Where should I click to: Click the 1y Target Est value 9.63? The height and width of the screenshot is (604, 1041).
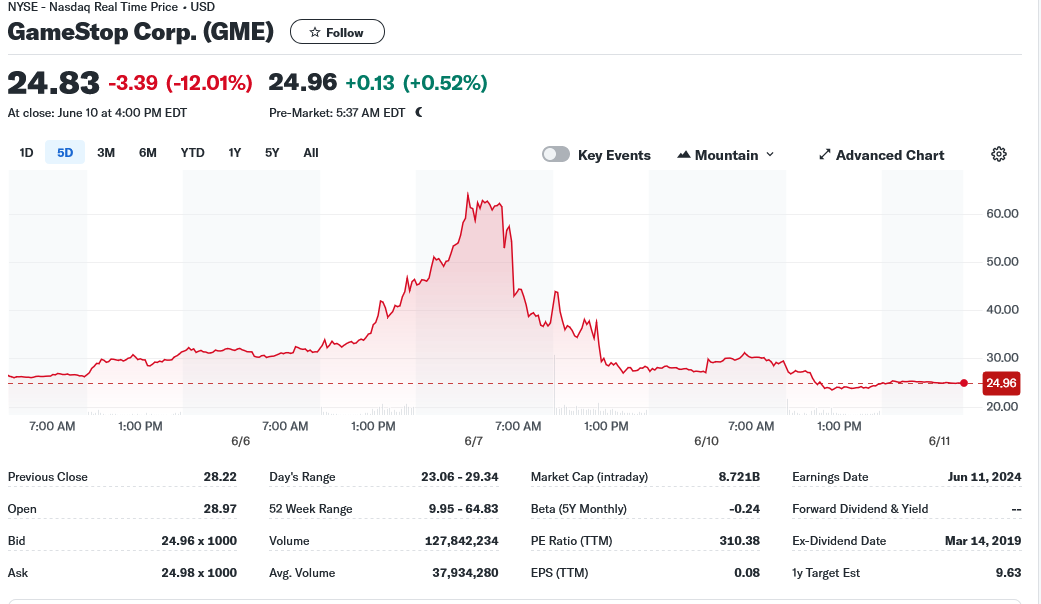[x=1008, y=572]
